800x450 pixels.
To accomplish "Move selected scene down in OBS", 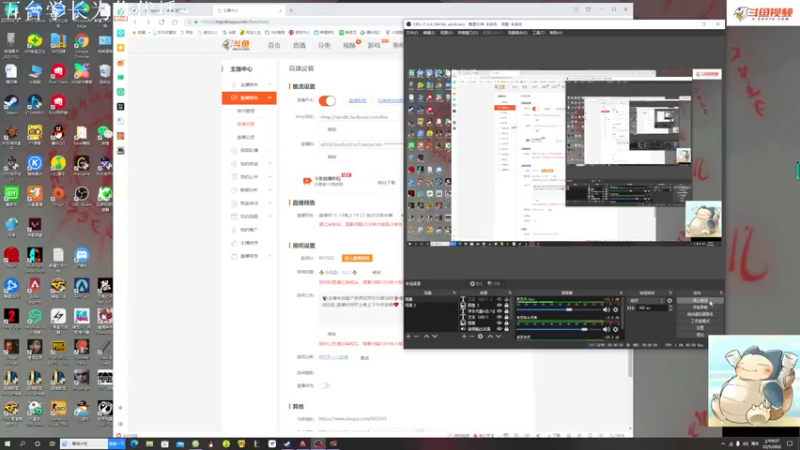I will [x=435, y=336].
